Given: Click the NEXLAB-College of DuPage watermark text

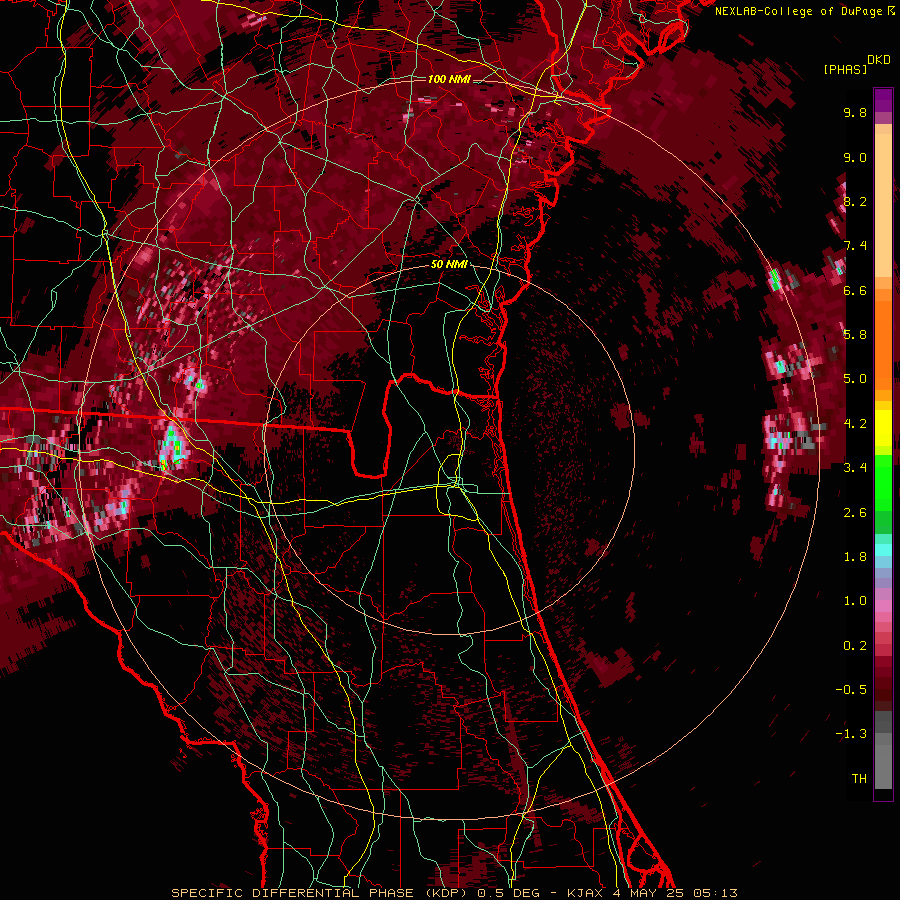Looking at the screenshot, I should click(801, 11).
